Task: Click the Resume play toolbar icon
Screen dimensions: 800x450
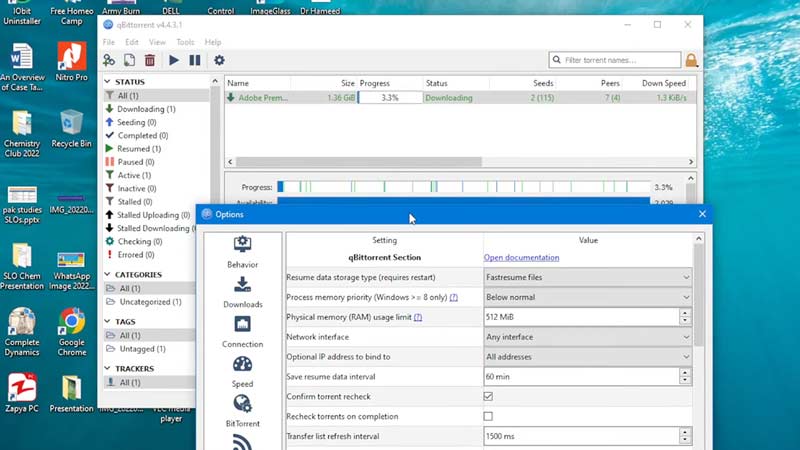Action: coord(174,60)
